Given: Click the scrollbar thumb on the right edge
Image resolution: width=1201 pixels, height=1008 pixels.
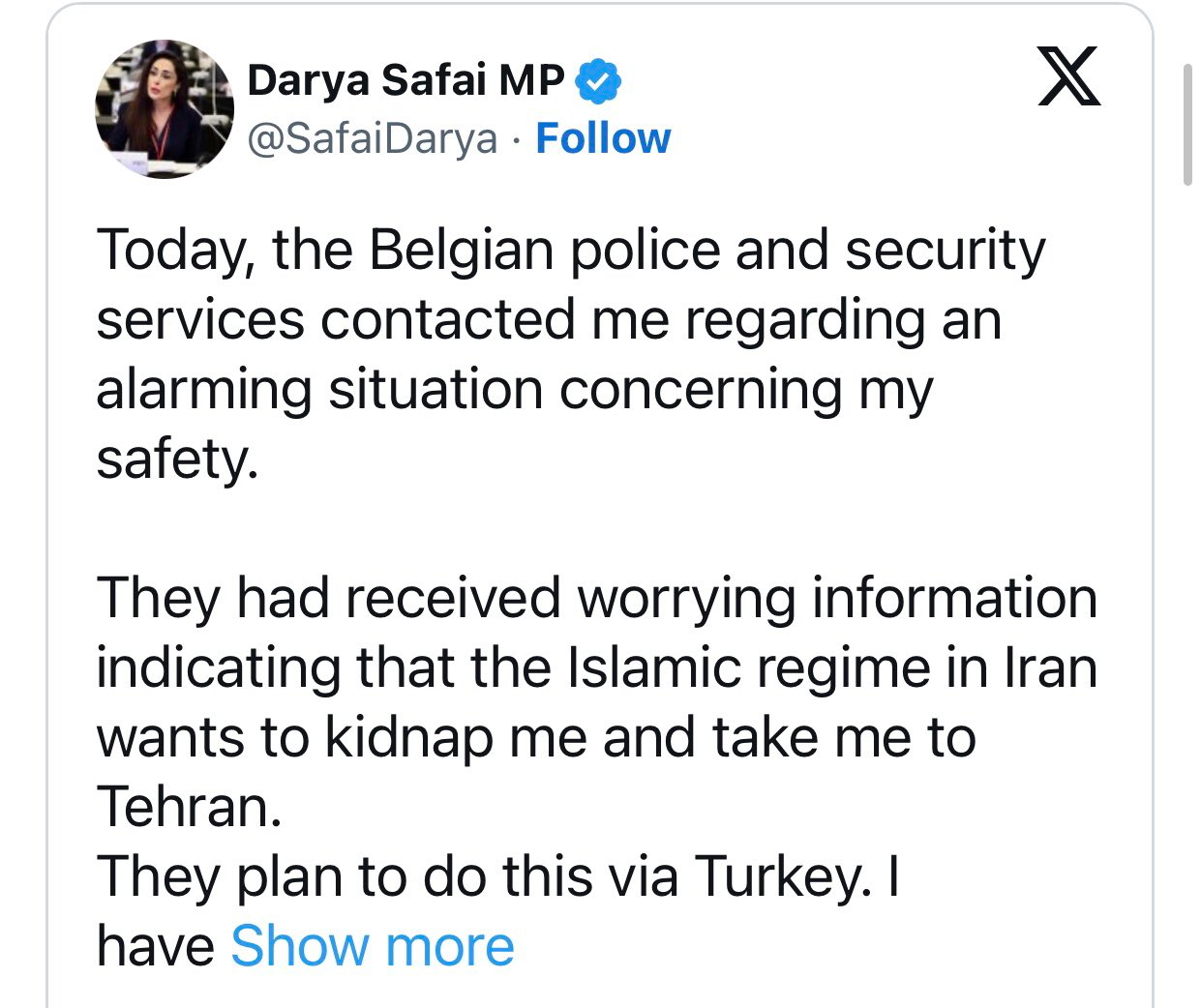Looking at the screenshot, I should (x=1188, y=124).
